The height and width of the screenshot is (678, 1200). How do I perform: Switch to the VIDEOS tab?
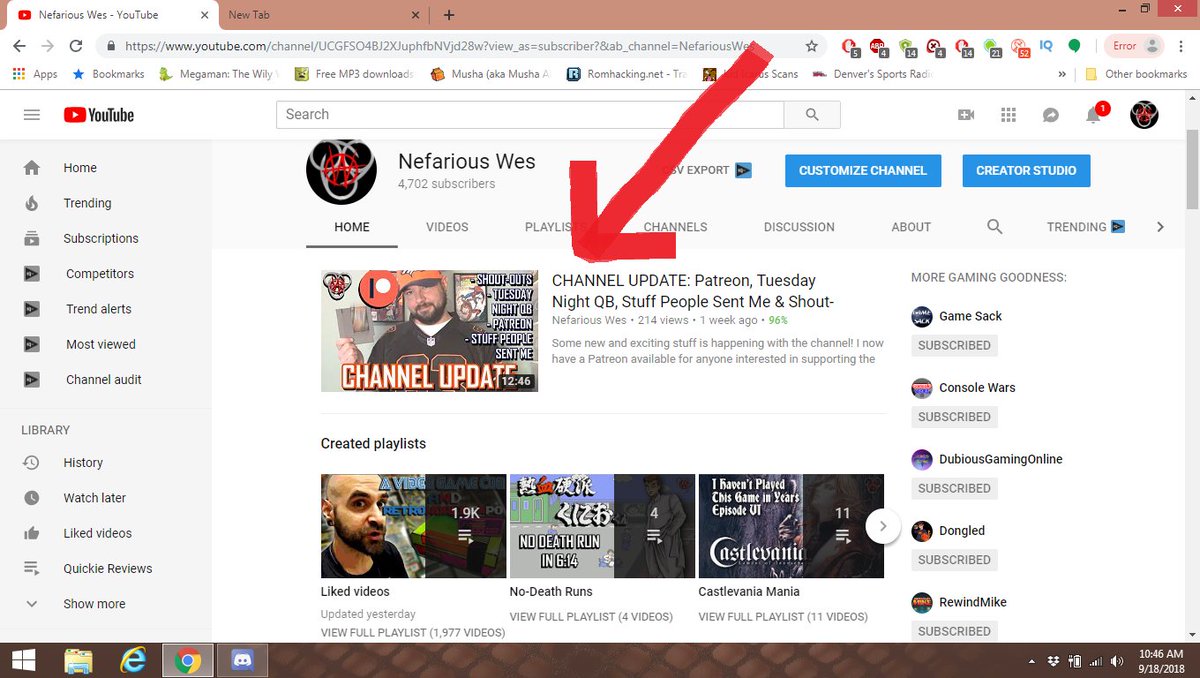click(447, 227)
